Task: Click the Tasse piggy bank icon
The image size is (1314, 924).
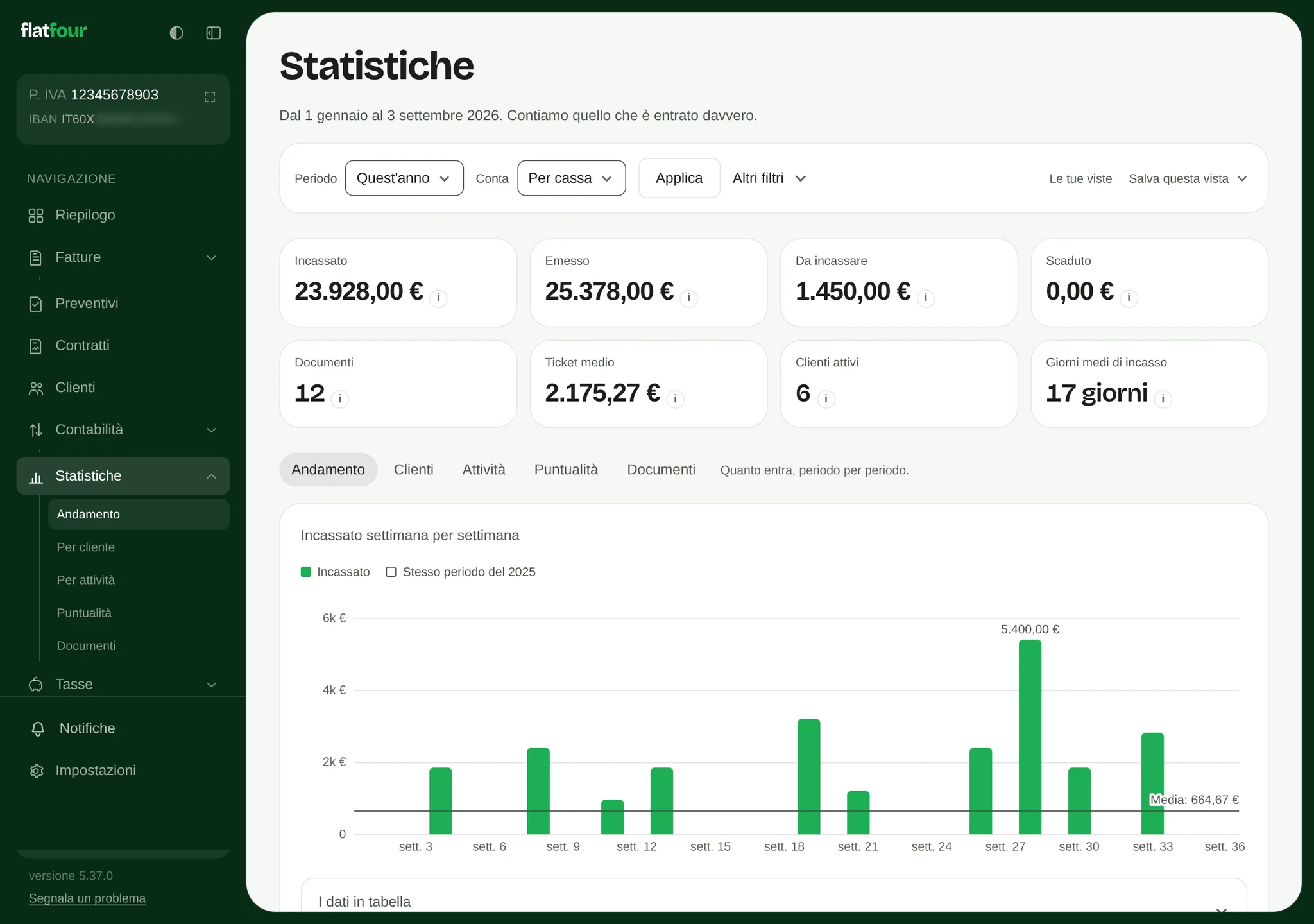Action: [x=36, y=685]
